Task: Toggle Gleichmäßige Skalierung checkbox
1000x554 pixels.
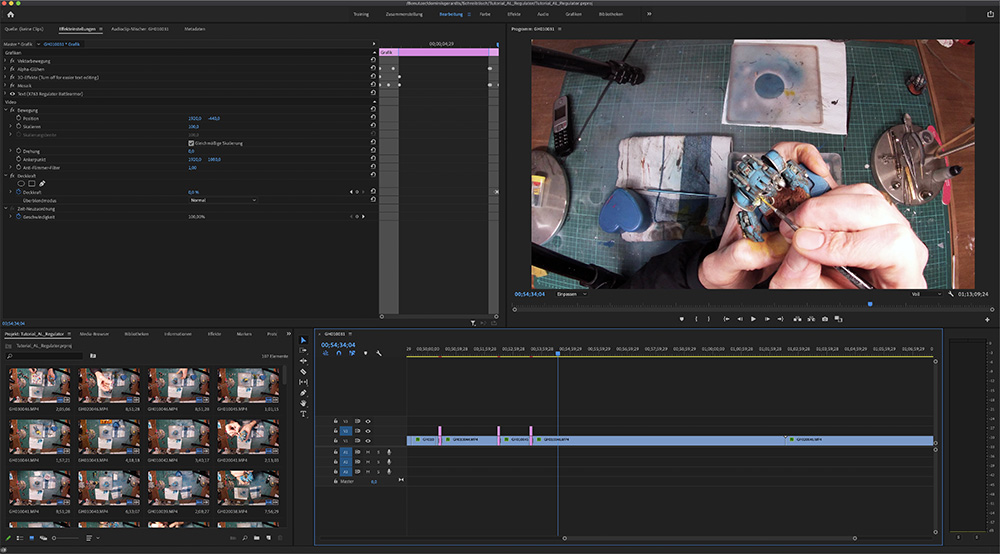Action: 191,143
